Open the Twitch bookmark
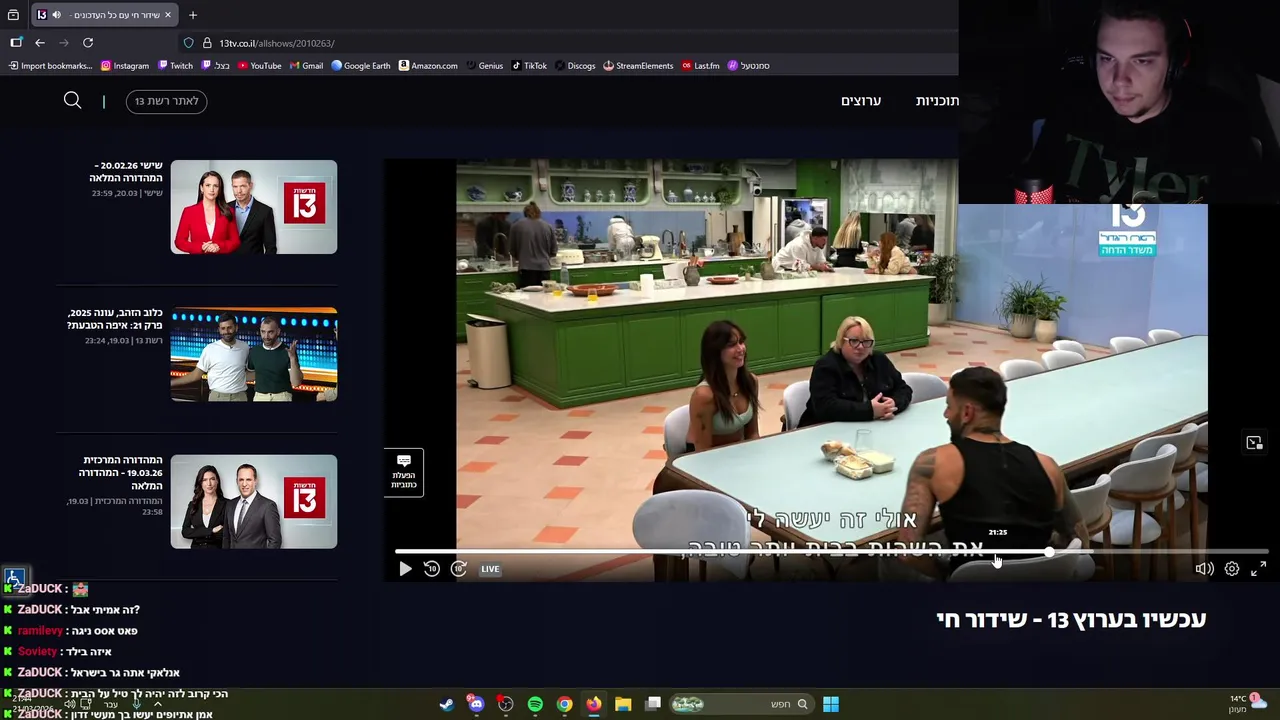 (x=175, y=66)
